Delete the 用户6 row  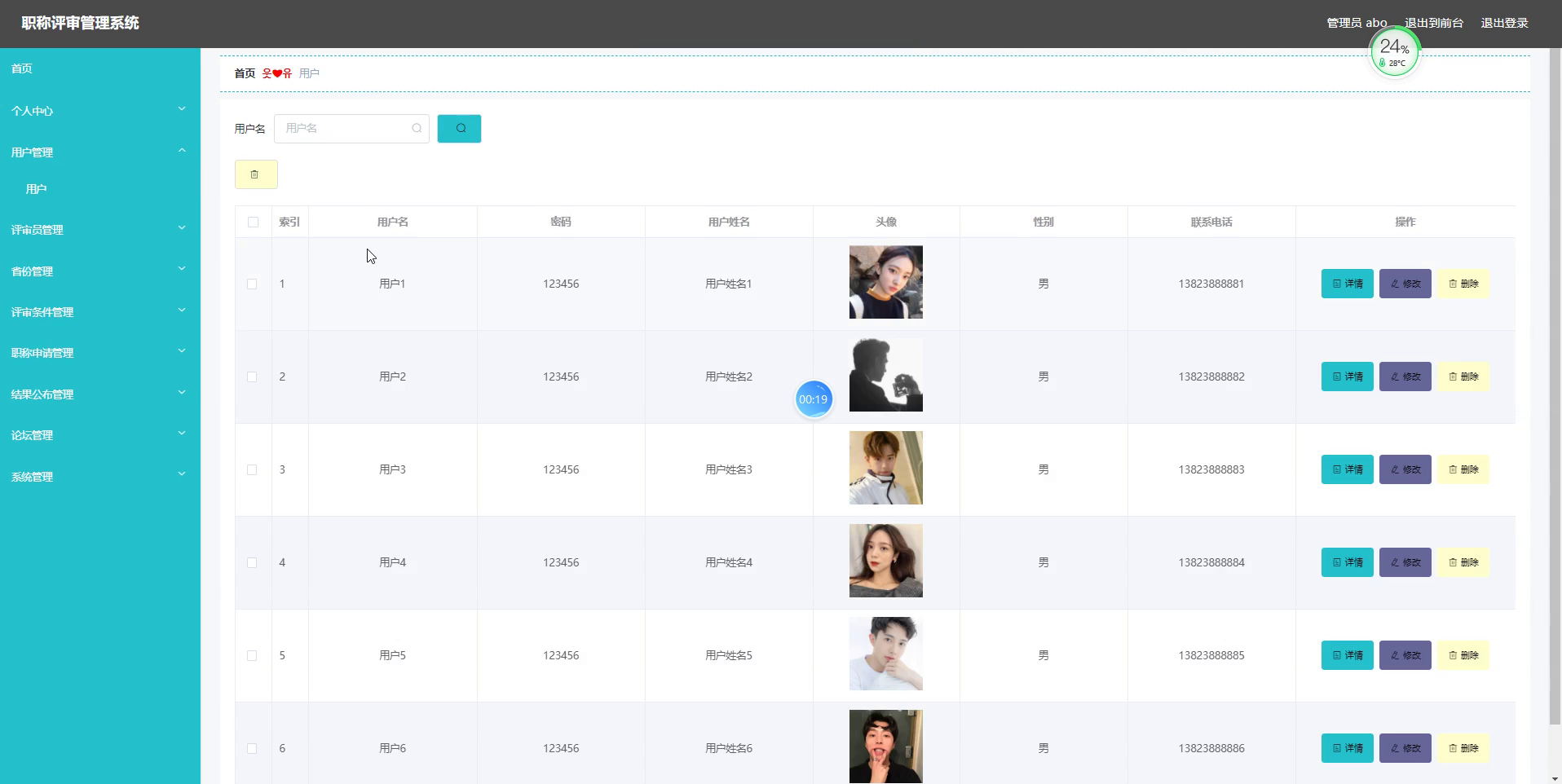click(1463, 748)
